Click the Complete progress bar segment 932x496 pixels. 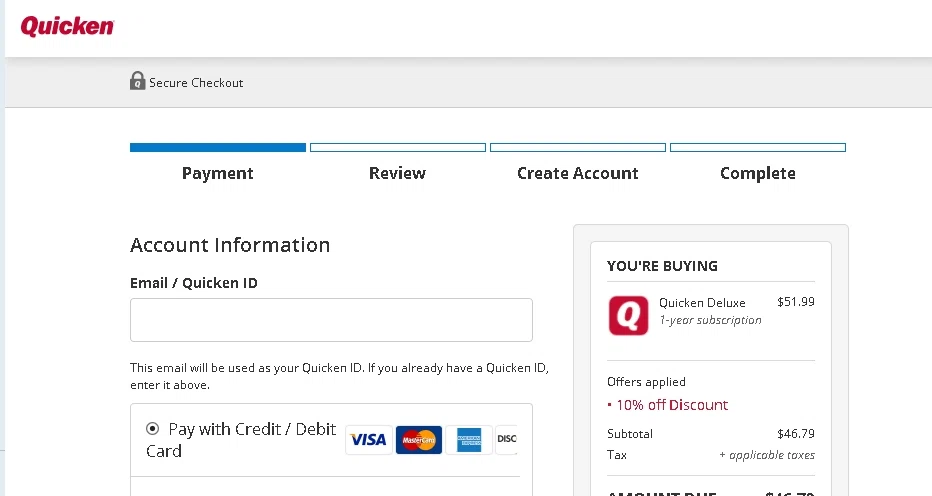tap(757, 148)
